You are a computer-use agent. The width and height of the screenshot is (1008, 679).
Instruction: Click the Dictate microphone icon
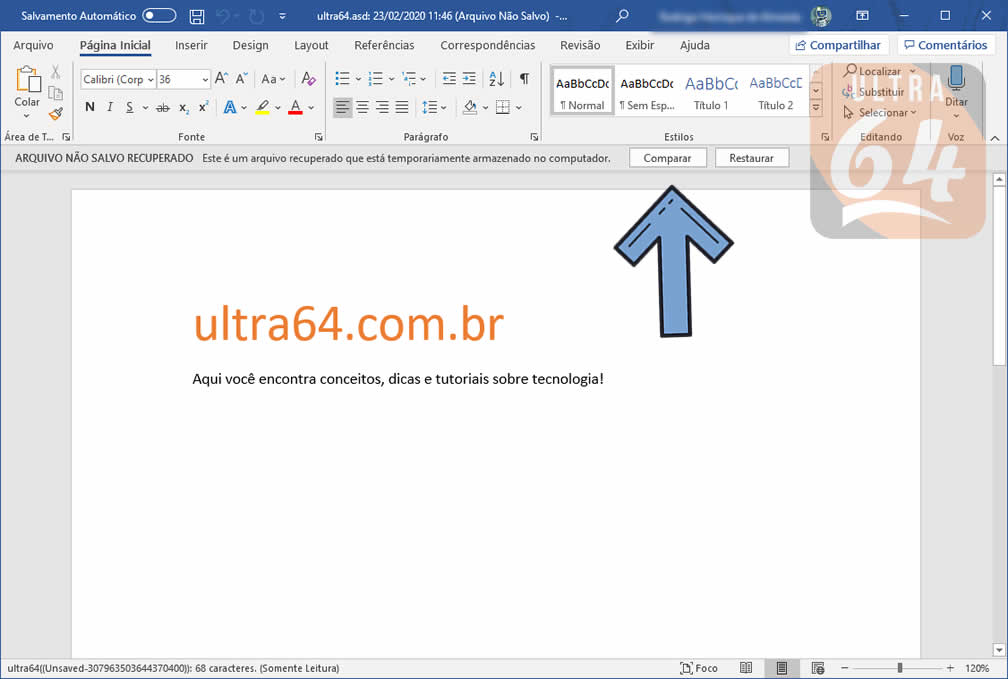(956, 79)
